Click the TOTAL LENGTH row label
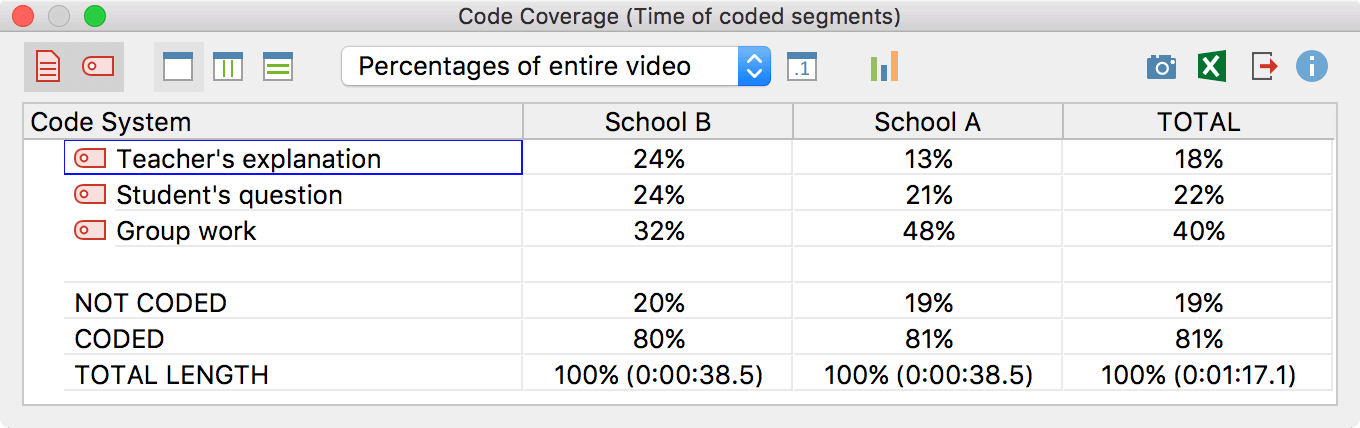Screen dimensions: 1360x428 coord(172,374)
